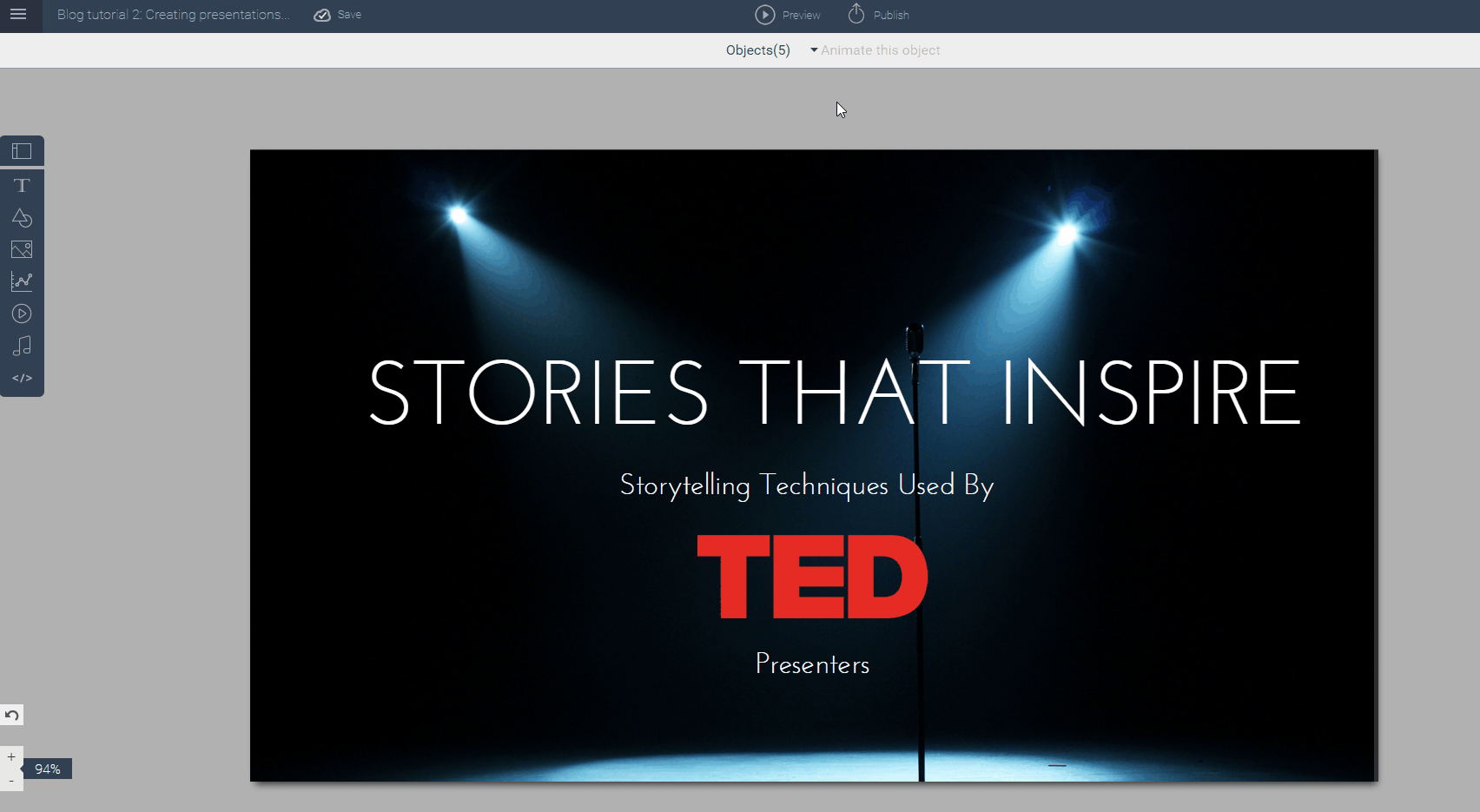Select the Presenters text object

(812, 664)
